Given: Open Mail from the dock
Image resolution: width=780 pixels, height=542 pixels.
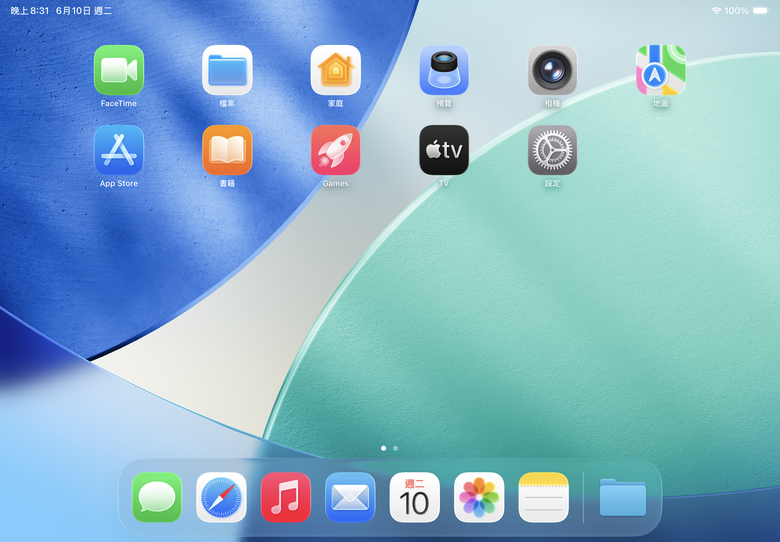Looking at the screenshot, I should coord(350,497).
